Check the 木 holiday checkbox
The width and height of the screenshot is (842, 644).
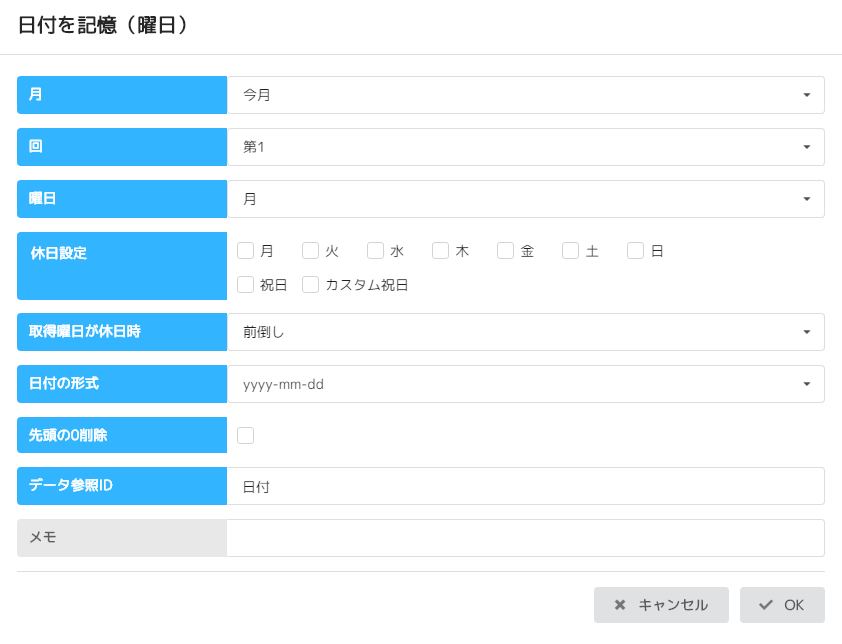441,251
